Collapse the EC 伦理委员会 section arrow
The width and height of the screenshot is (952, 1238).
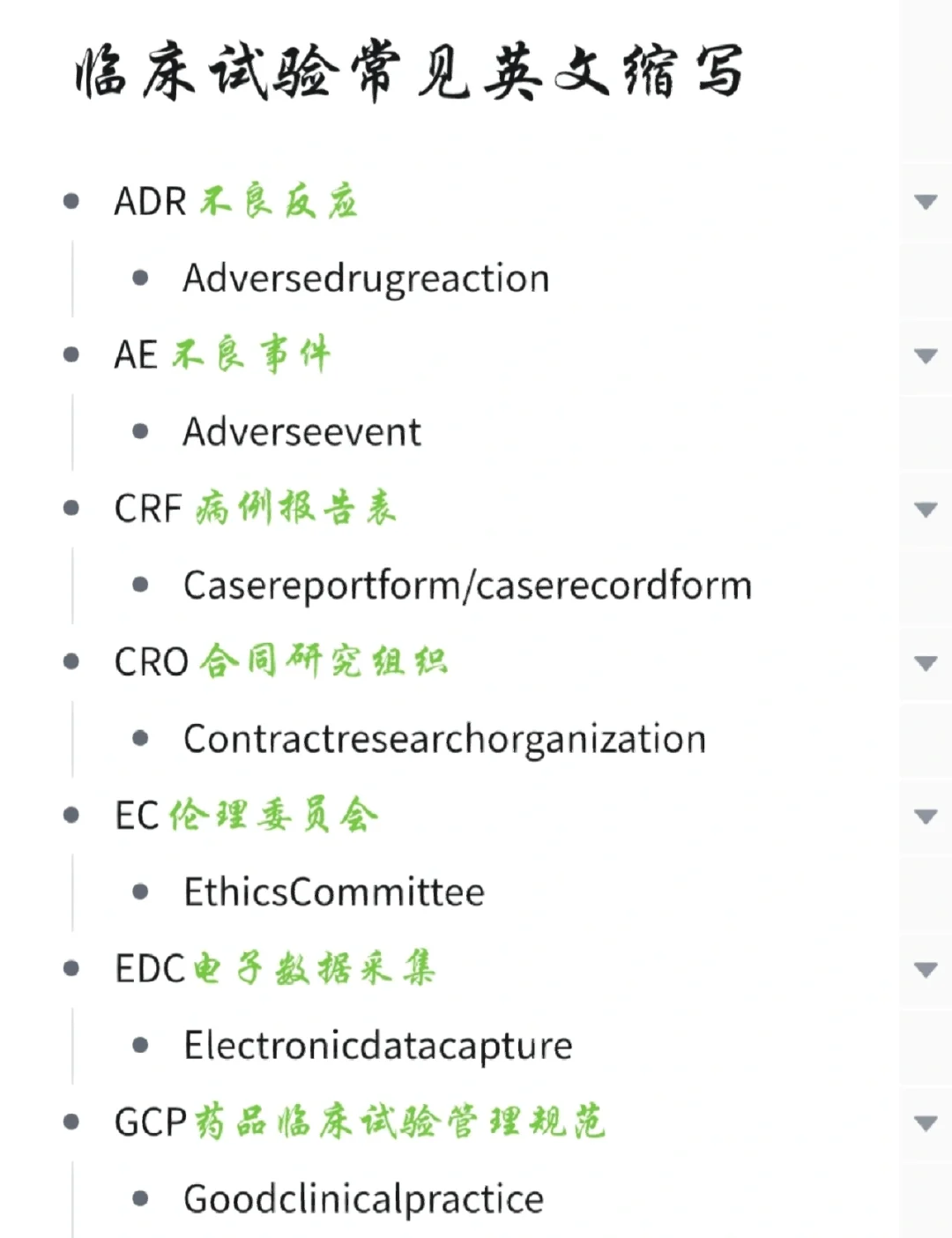926,816
